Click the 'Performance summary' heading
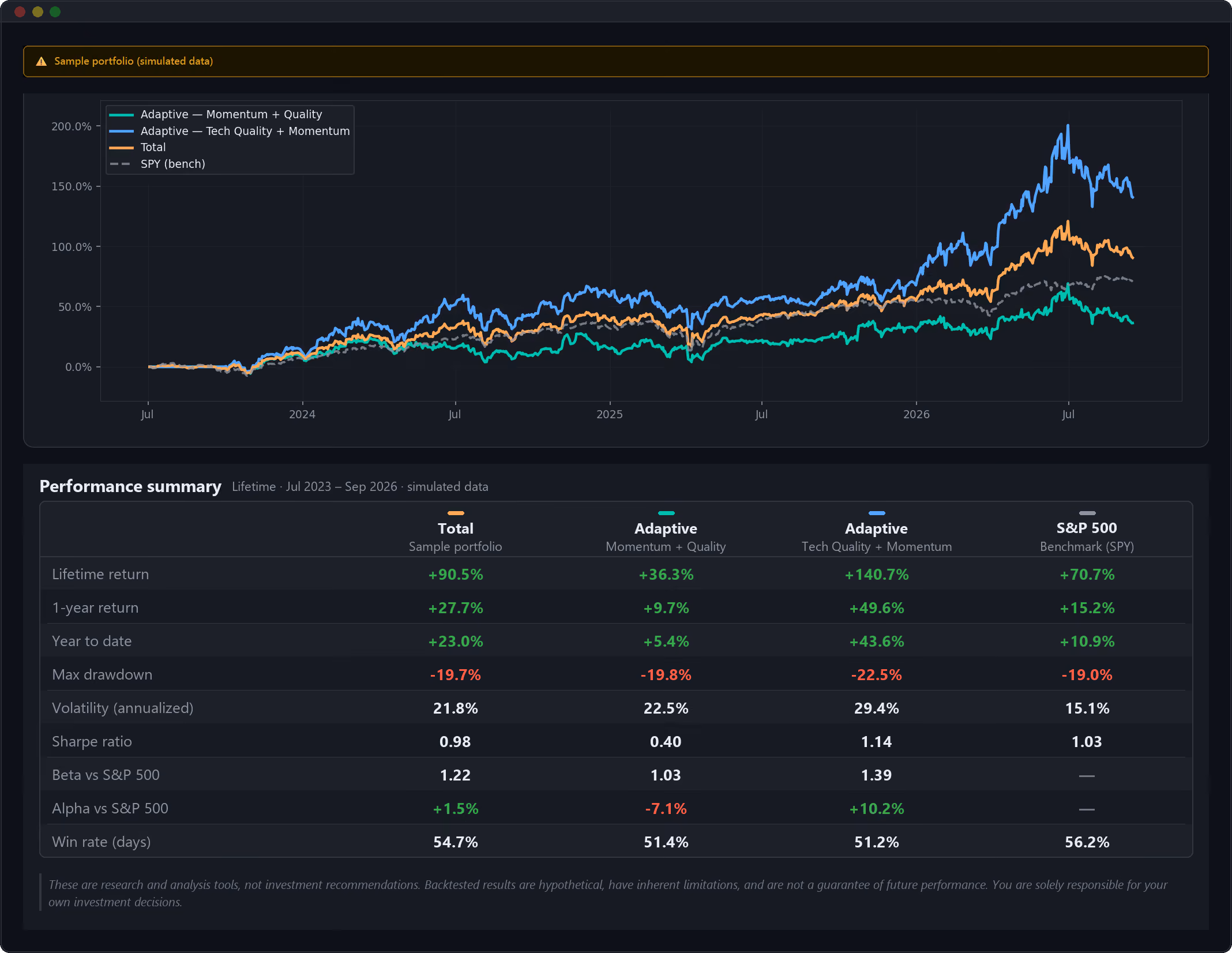This screenshot has width=1232, height=953. 130,486
